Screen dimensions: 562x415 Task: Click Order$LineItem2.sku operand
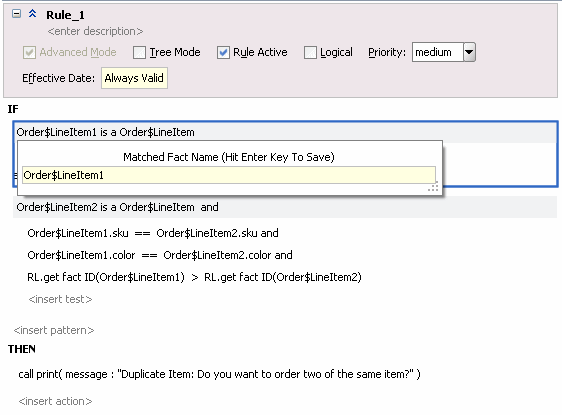tap(207, 233)
